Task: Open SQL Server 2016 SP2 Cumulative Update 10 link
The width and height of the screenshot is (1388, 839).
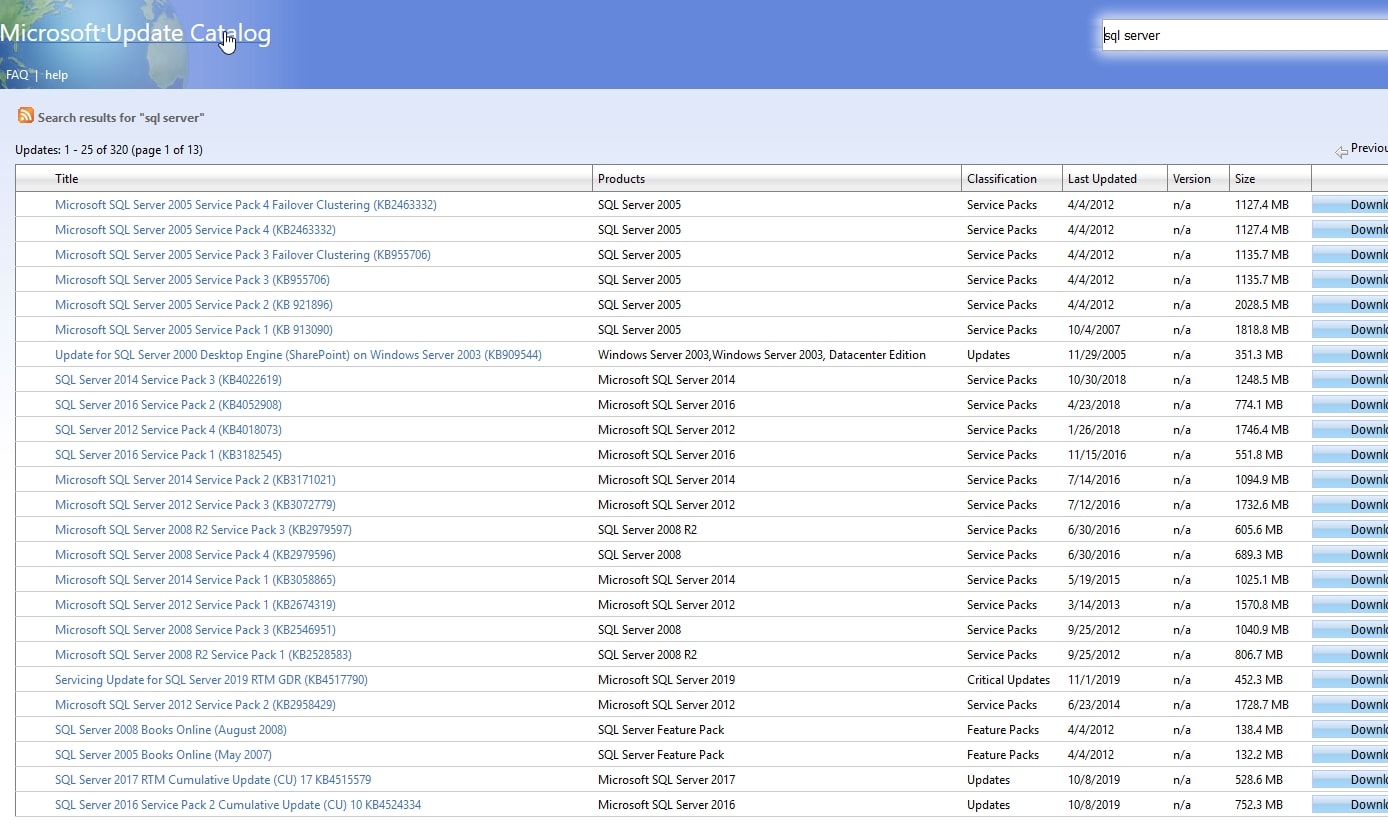Action: click(238, 805)
